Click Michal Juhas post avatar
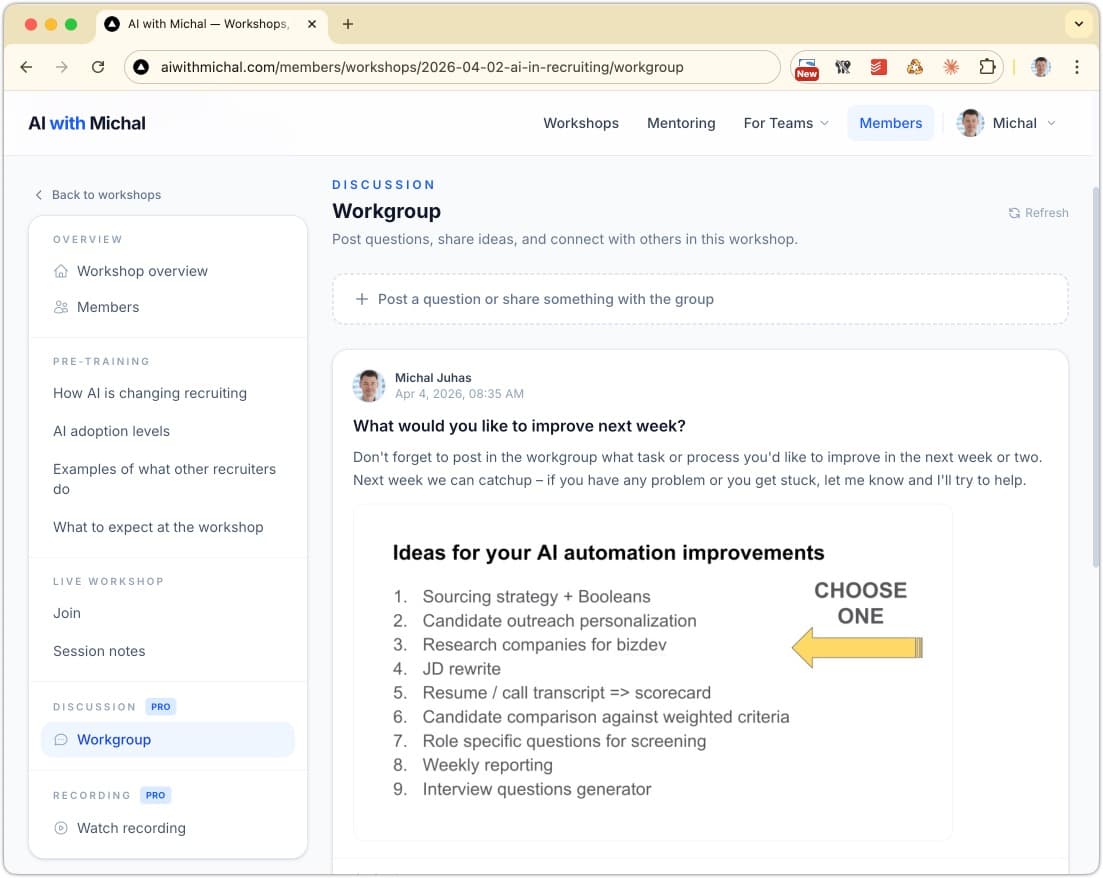The width and height of the screenshot is (1103, 878). [369, 386]
